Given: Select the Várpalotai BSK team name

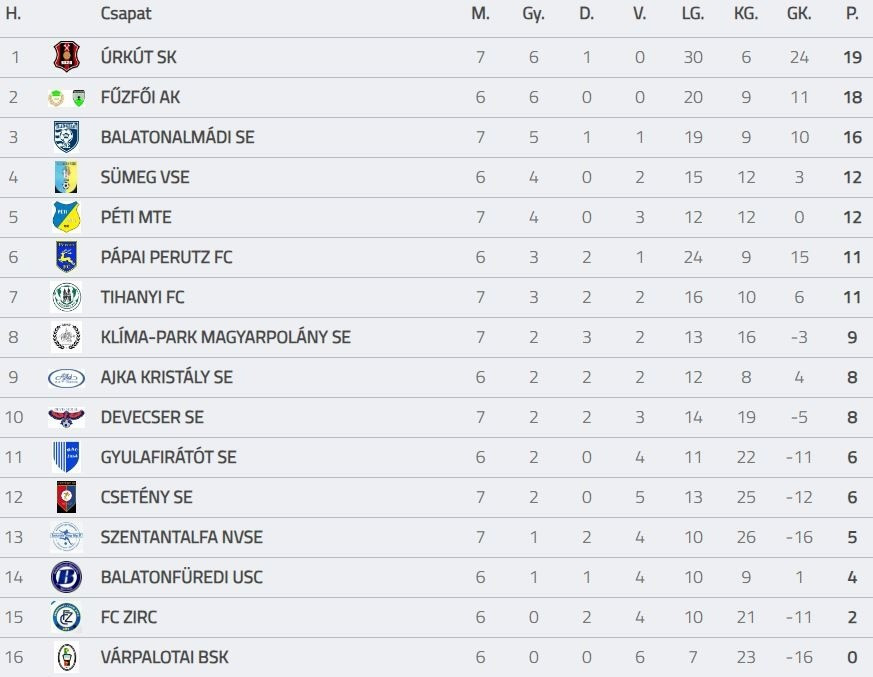Looking at the screenshot, I should click(x=164, y=657).
